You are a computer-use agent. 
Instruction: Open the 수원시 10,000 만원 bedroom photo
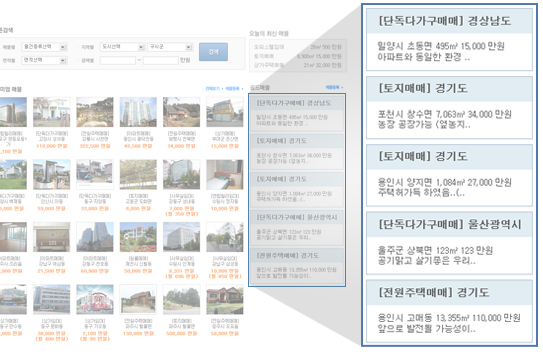coord(225,175)
